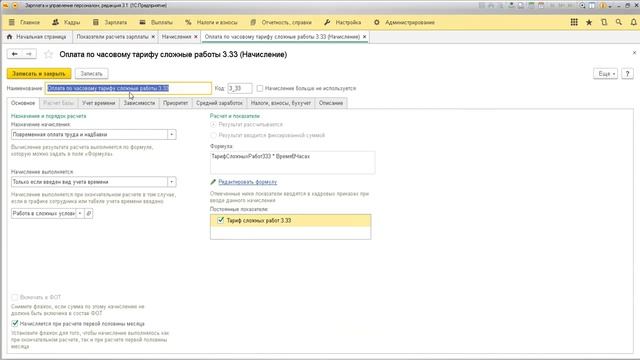
Task: Open the Выплаты menu section
Action: click(162, 22)
